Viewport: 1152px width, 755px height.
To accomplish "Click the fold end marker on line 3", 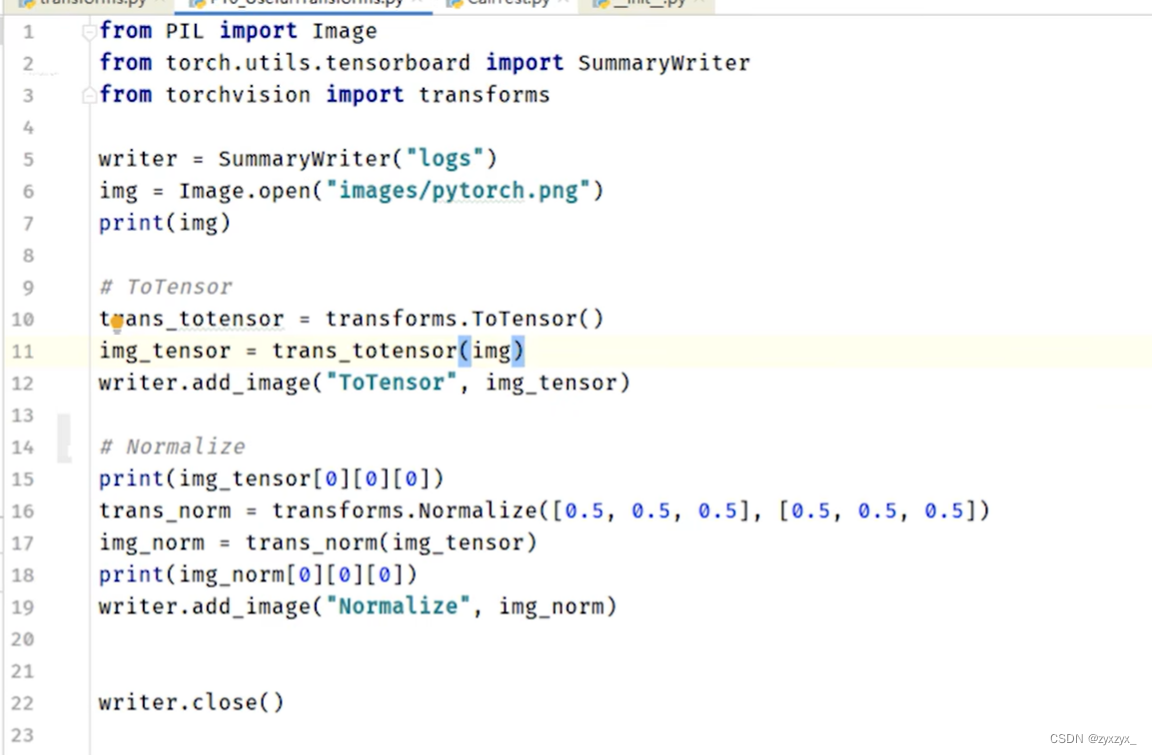I will [89, 95].
